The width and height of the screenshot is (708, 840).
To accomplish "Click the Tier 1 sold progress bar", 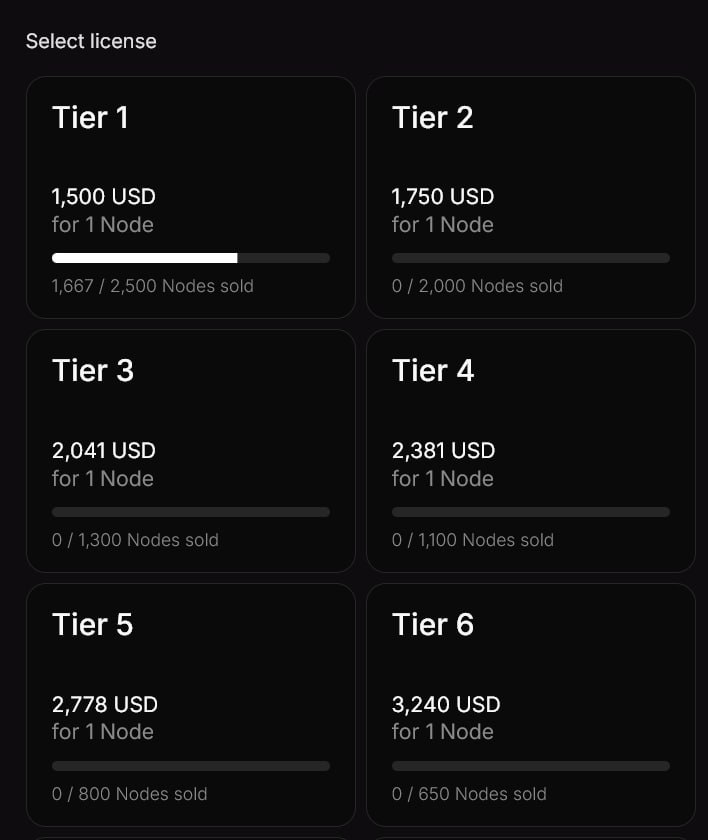I will 191,258.
